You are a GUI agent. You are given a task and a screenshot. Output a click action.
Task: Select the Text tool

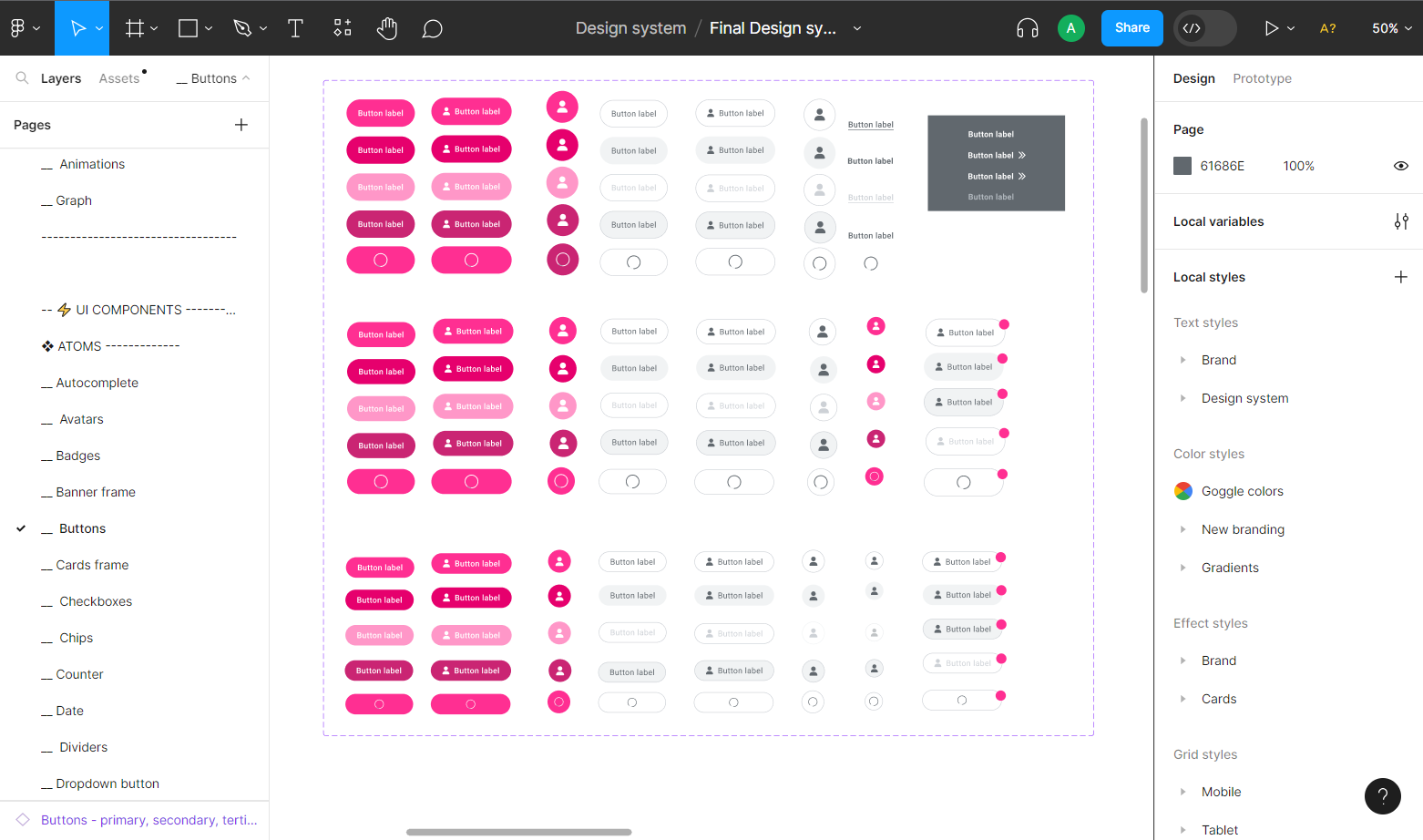[295, 28]
